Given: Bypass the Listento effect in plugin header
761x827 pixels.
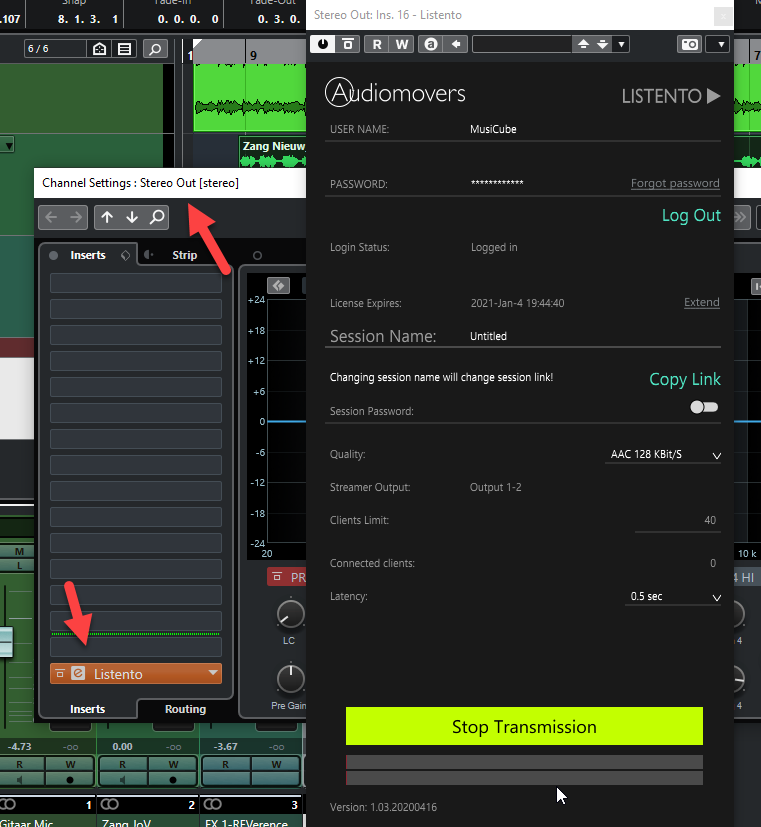Looking at the screenshot, I should [x=348, y=44].
